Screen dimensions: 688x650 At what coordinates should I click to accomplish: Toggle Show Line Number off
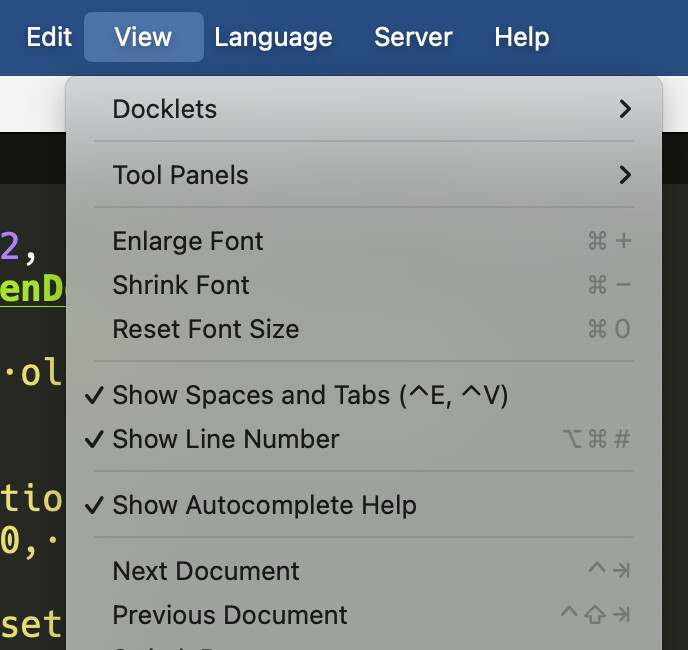point(226,439)
